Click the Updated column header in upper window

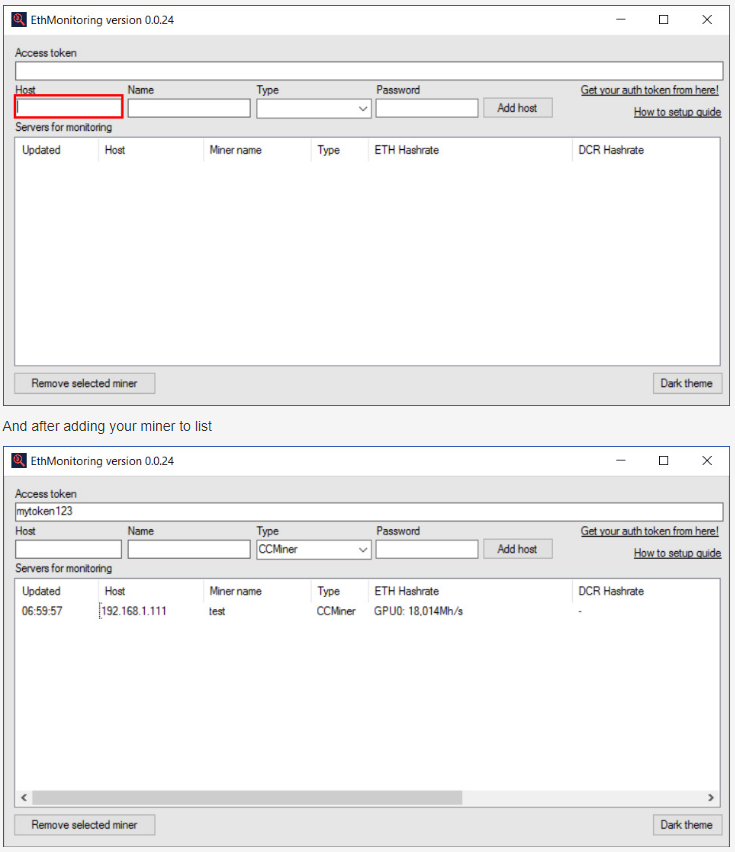[x=41, y=150]
